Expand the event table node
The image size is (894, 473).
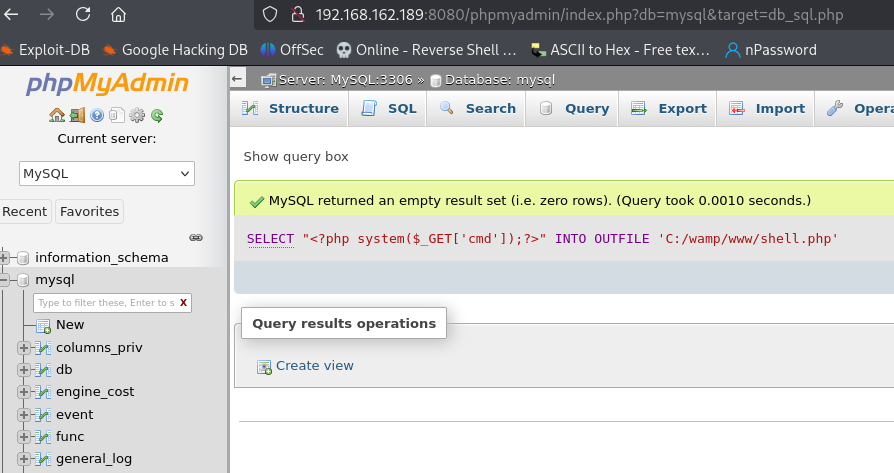(x=23, y=414)
